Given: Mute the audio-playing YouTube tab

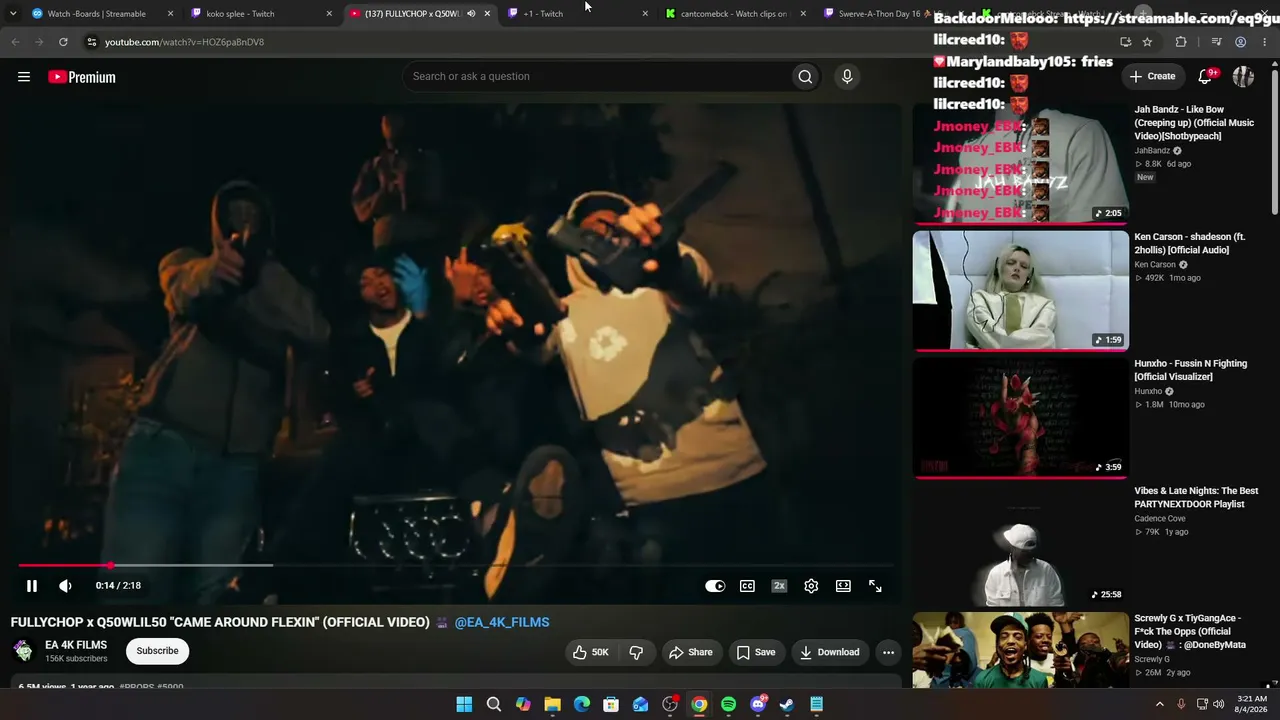Looking at the screenshot, I should pos(471,14).
